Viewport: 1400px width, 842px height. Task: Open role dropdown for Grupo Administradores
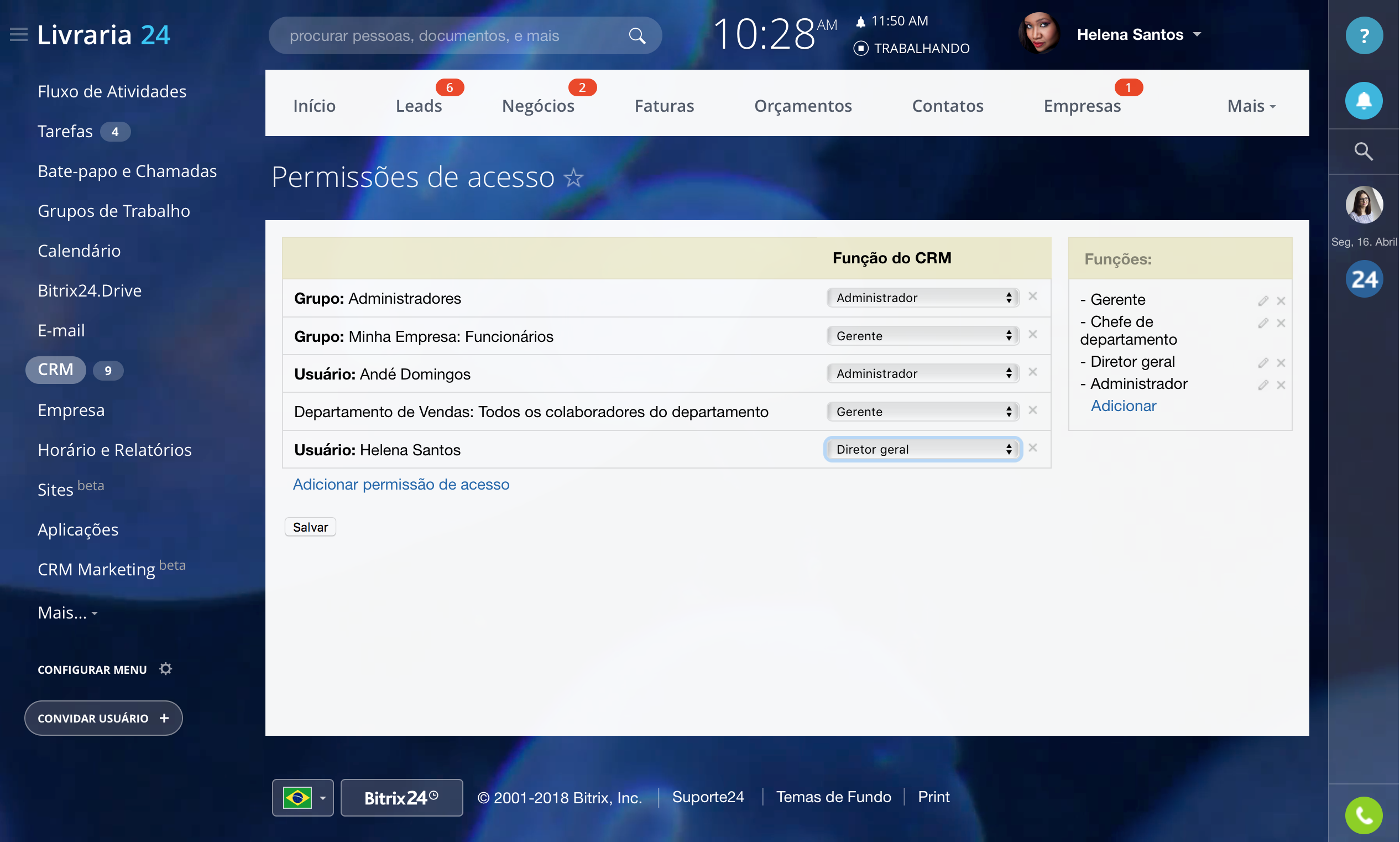point(922,298)
